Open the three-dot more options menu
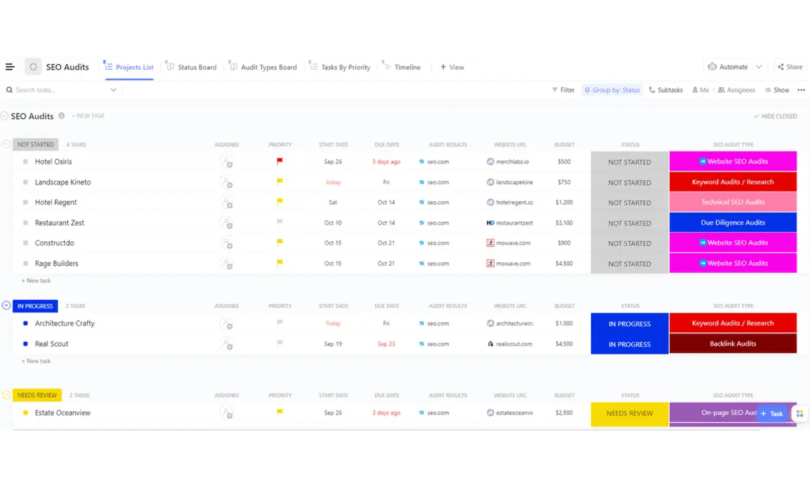This screenshot has width=810, height=498. (801, 90)
